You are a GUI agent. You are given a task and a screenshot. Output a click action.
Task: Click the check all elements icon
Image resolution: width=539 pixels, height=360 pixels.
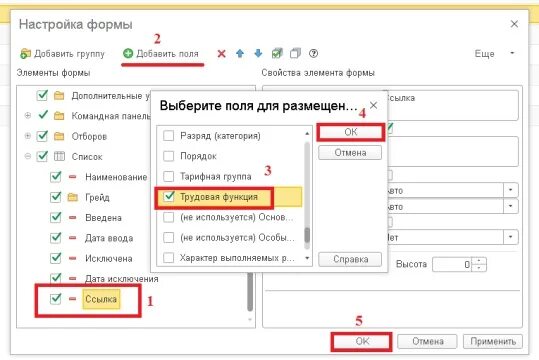click(277, 53)
